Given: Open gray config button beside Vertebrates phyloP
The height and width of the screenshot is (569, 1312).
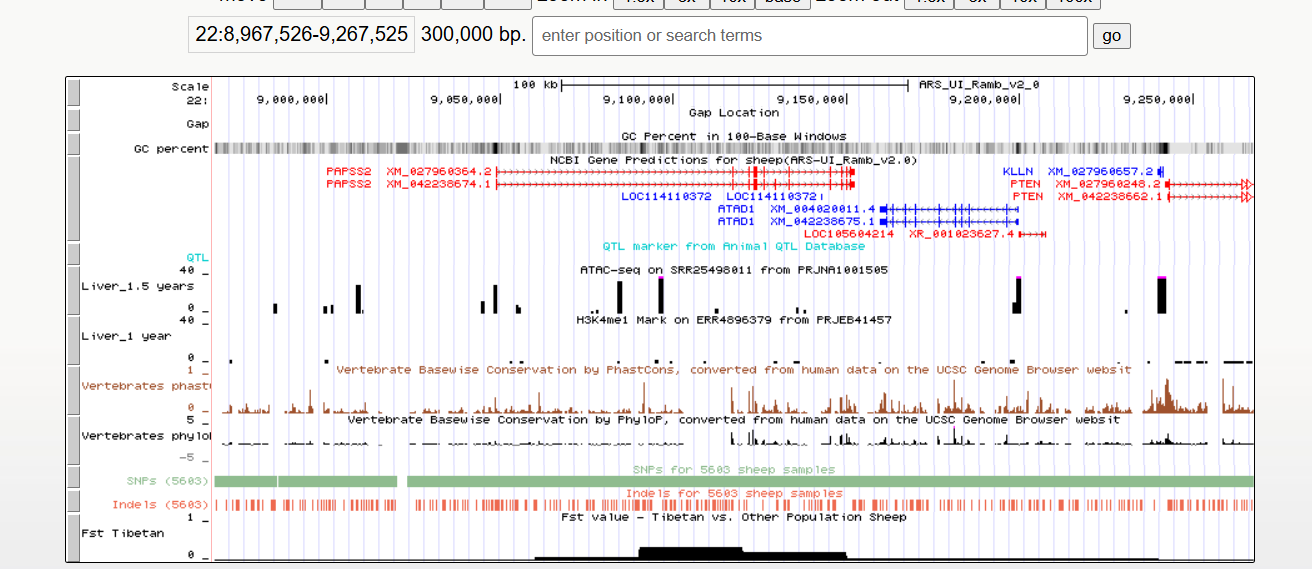Looking at the screenshot, I should (73, 440).
